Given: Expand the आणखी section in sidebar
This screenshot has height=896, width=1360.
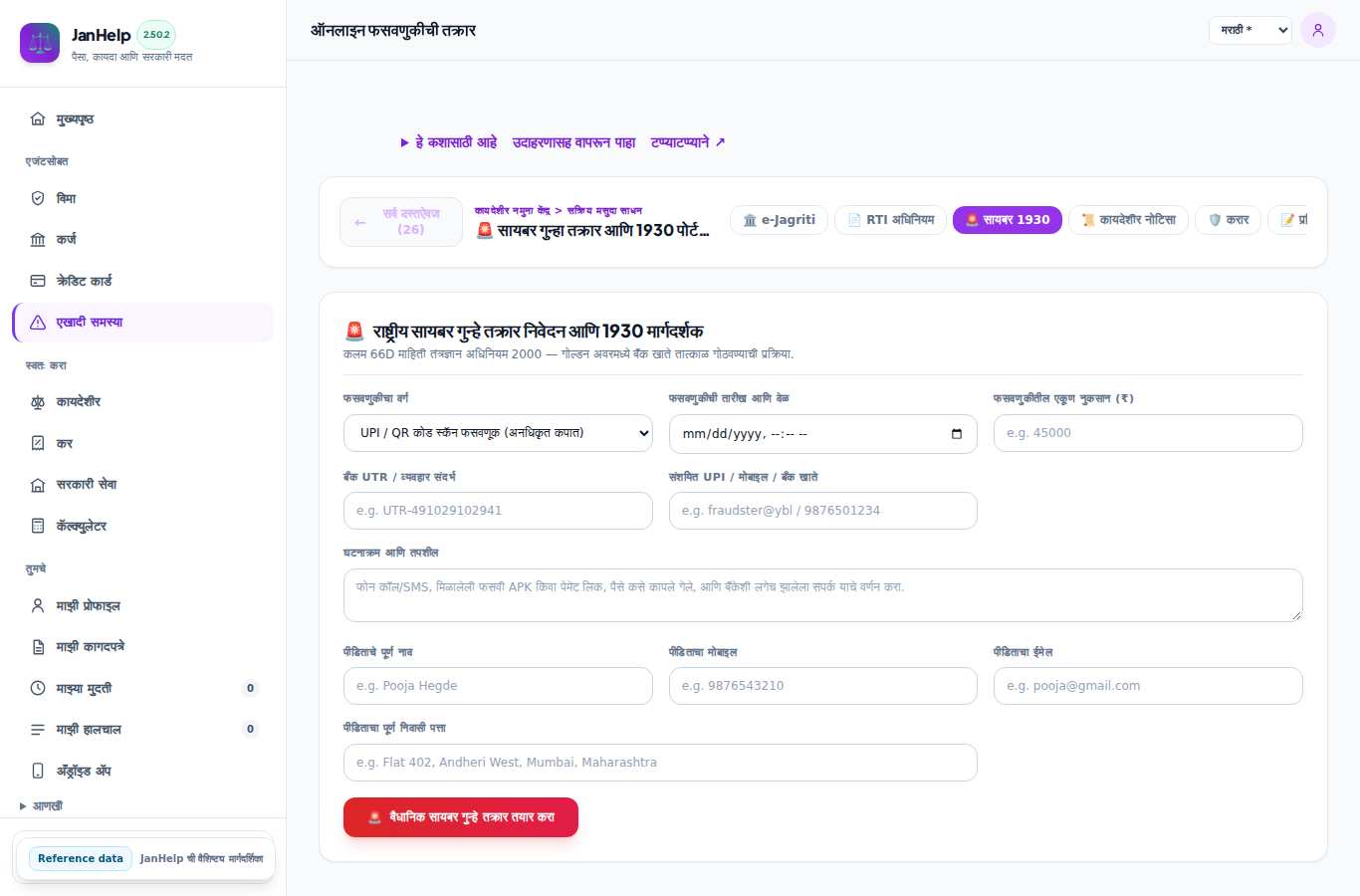Looking at the screenshot, I should coord(42,806).
